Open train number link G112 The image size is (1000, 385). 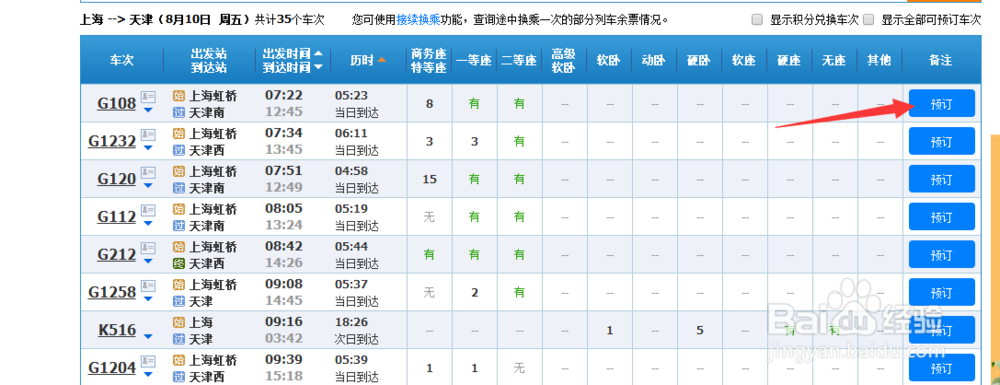click(x=116, y=217)
